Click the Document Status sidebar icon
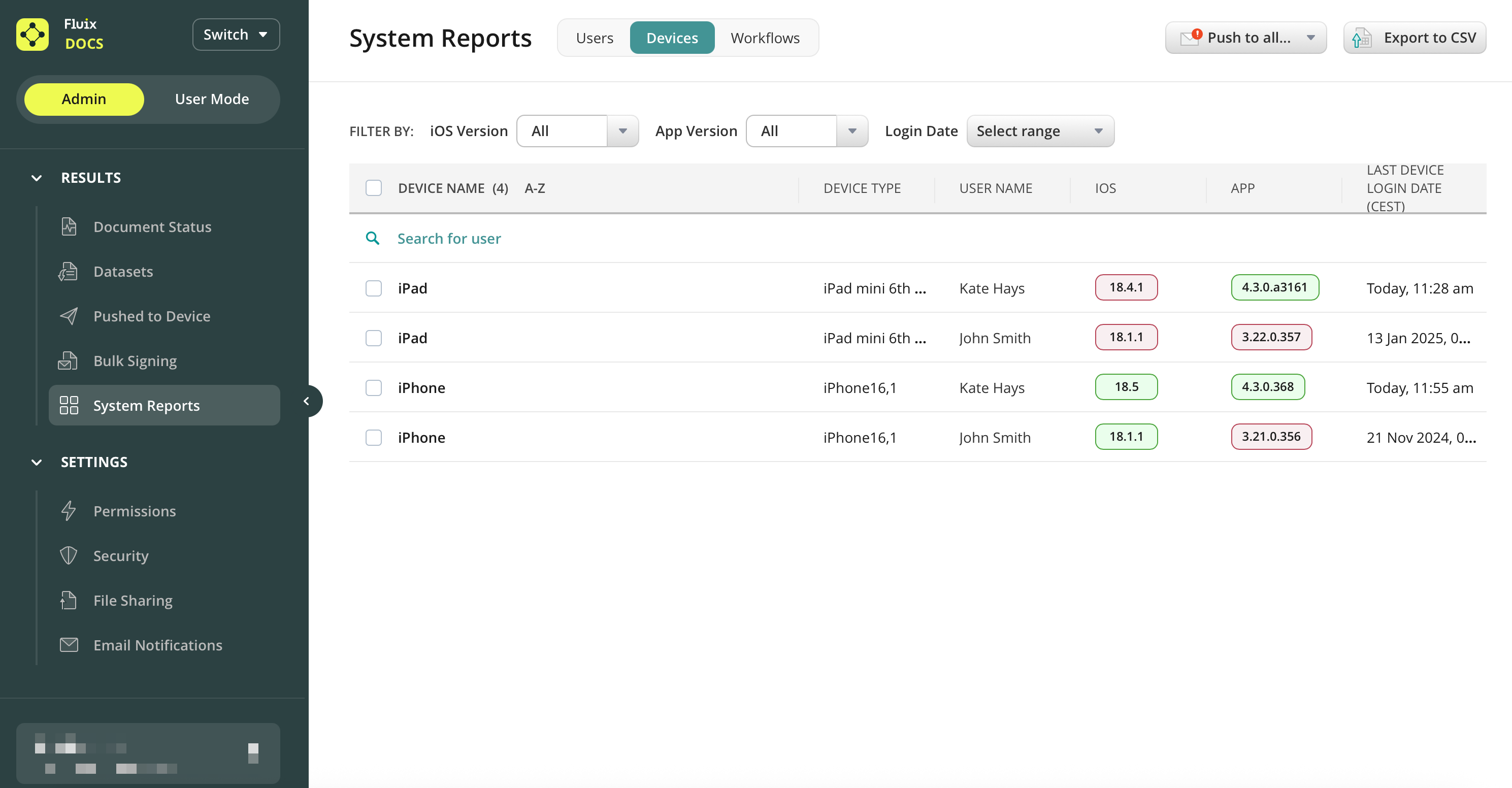Screen dimensions: 1512x788 coord(69,226)
